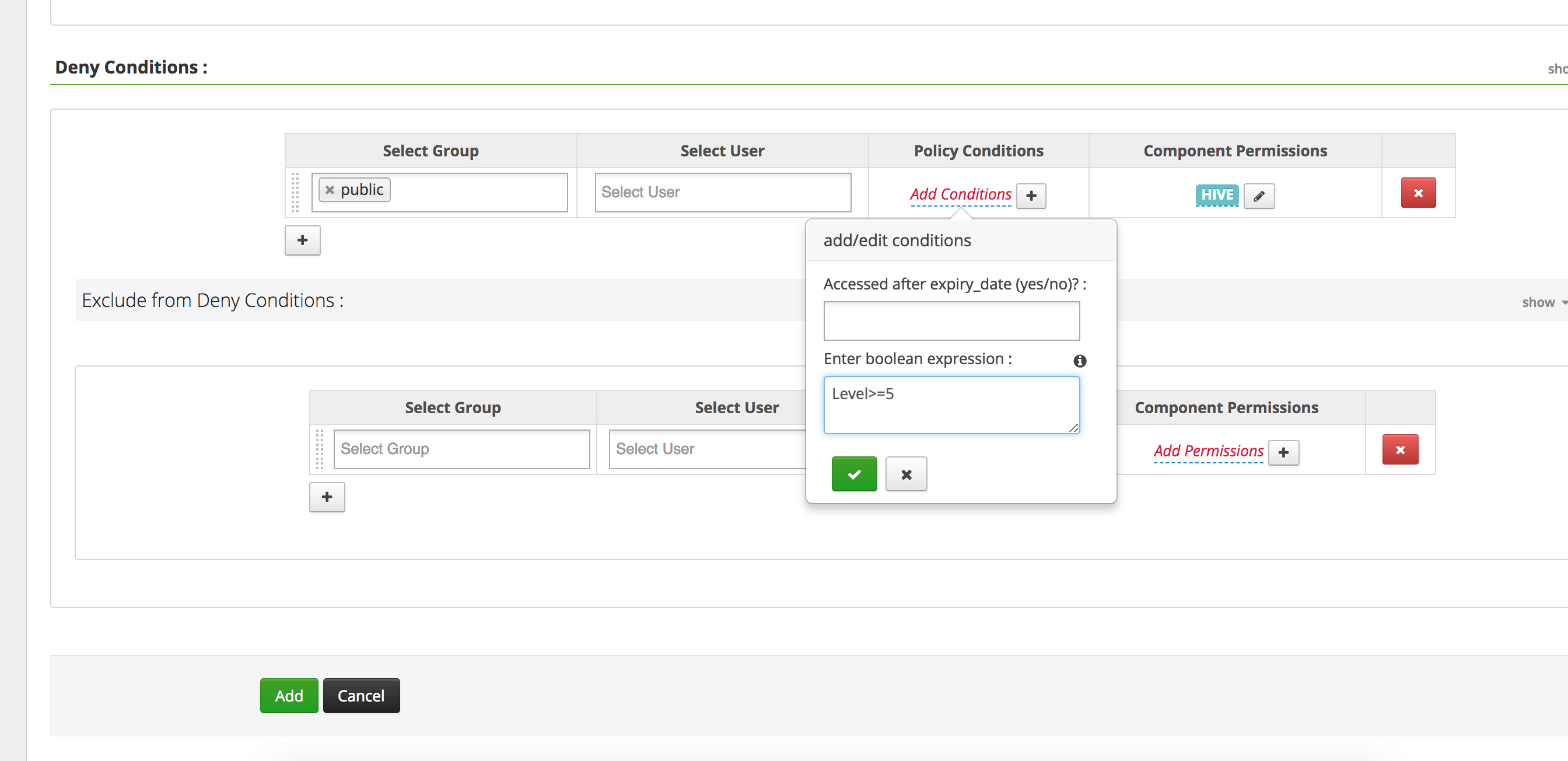
Task: Click the Add Permissions link
Action: (1207, 452)
